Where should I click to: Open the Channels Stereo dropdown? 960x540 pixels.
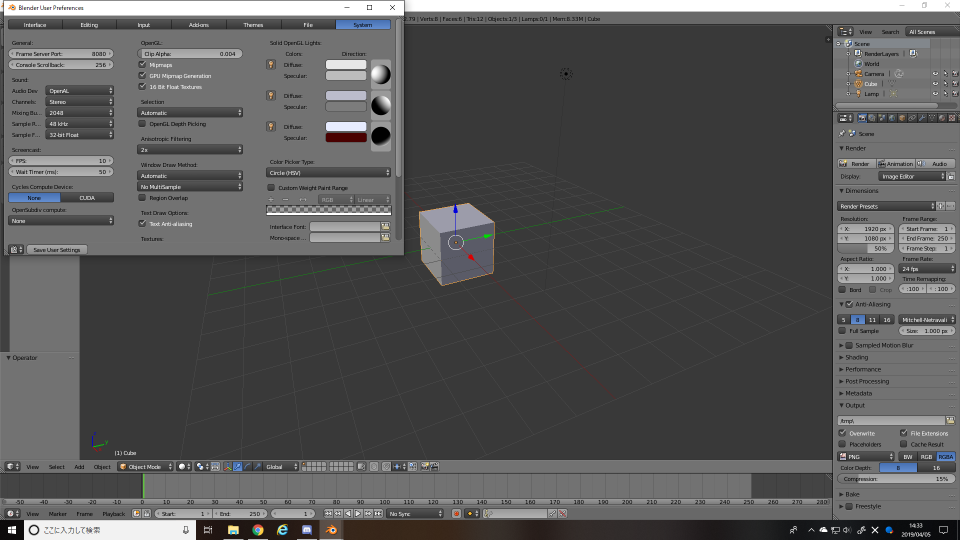80,102
